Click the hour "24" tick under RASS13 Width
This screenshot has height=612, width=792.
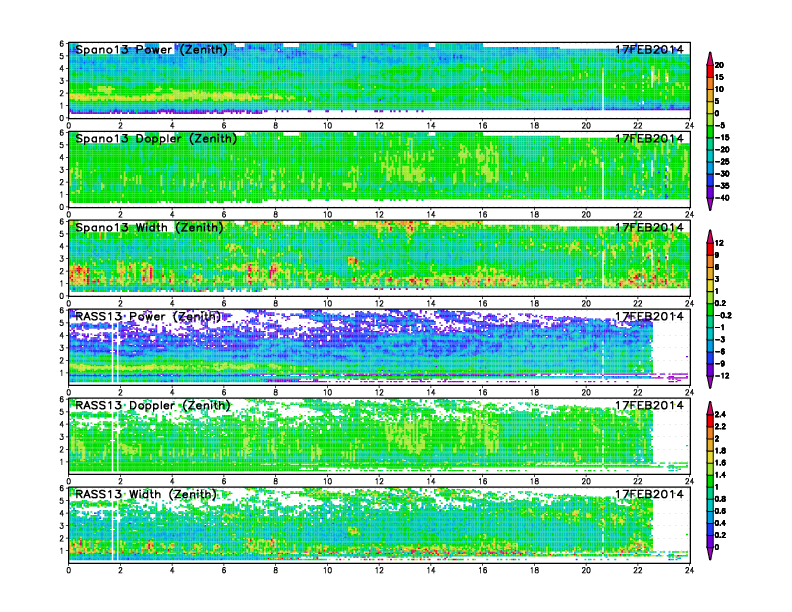pos(689,570)
